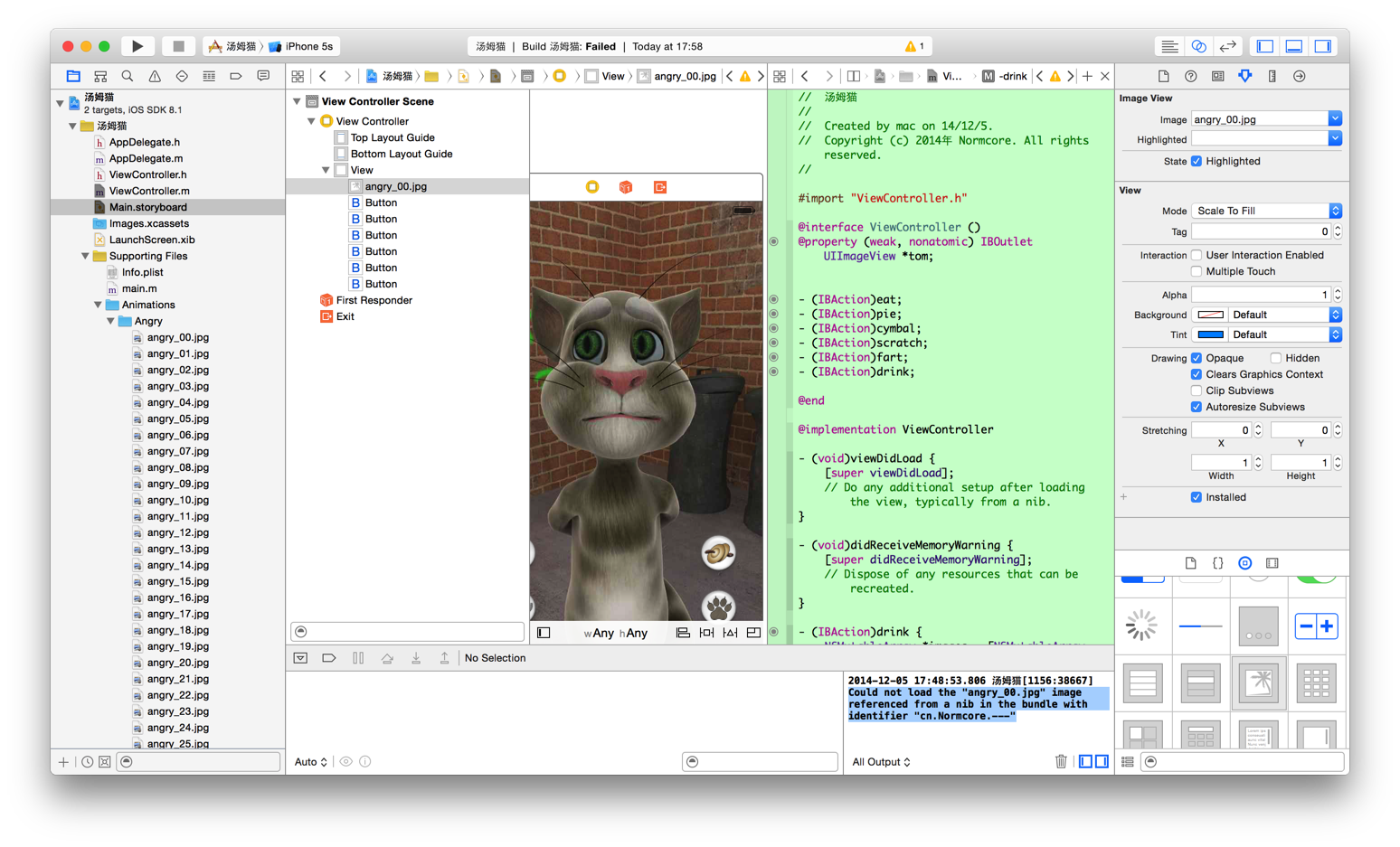Show the Connections inspector
The width and height of the screenshot is (1400, 847).
point(1300,76)
